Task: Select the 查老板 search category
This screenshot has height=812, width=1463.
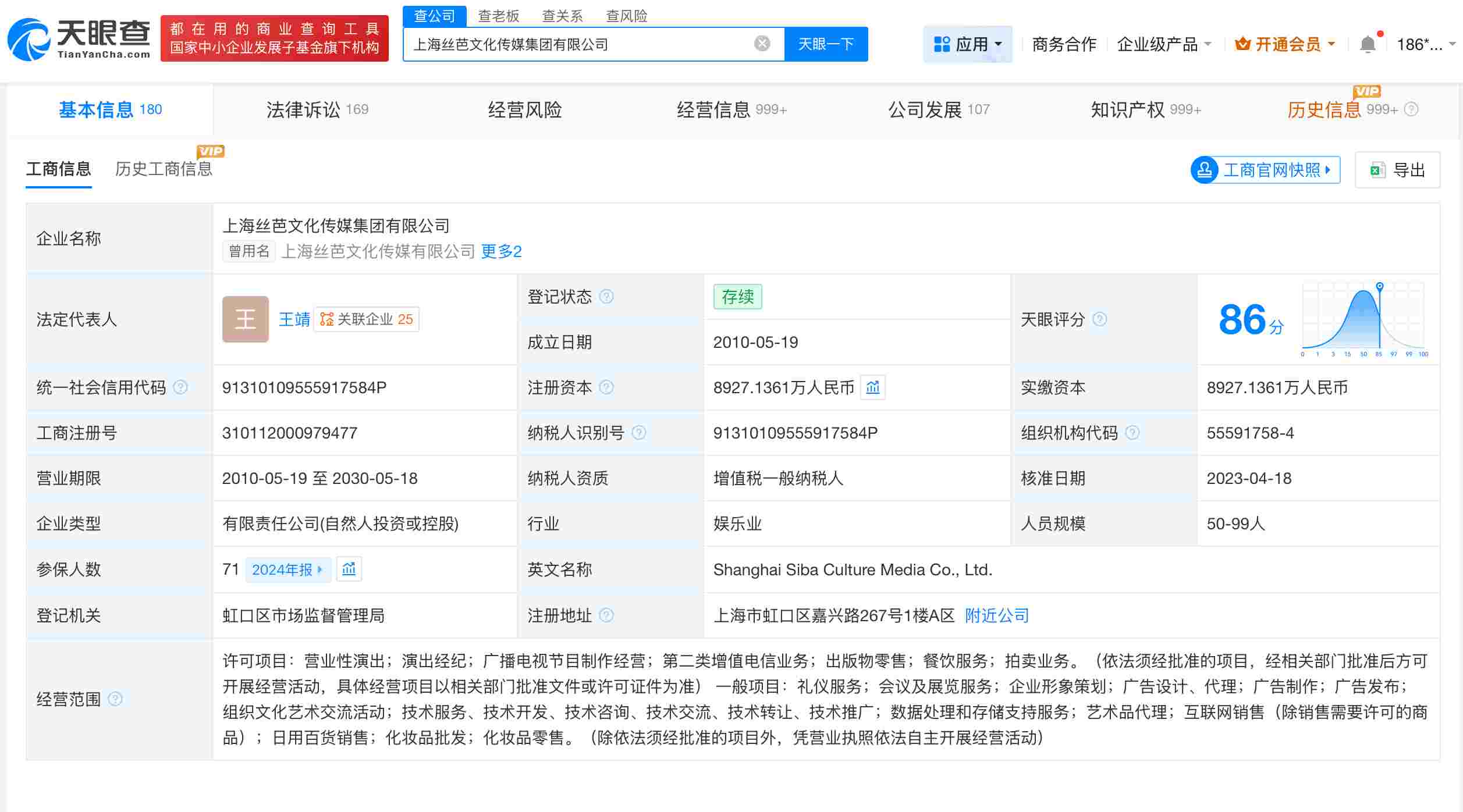Action: coord(498,16)
